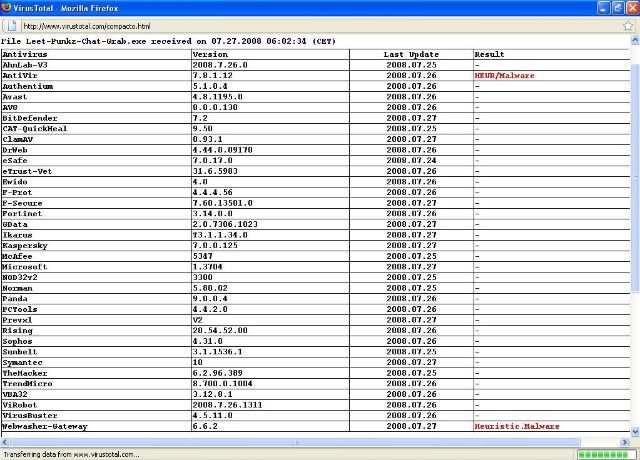This screenshot has height=460, width=640.
Task: Click version 7.60.13501.0 for F-Secure
Action: point(222,203)
